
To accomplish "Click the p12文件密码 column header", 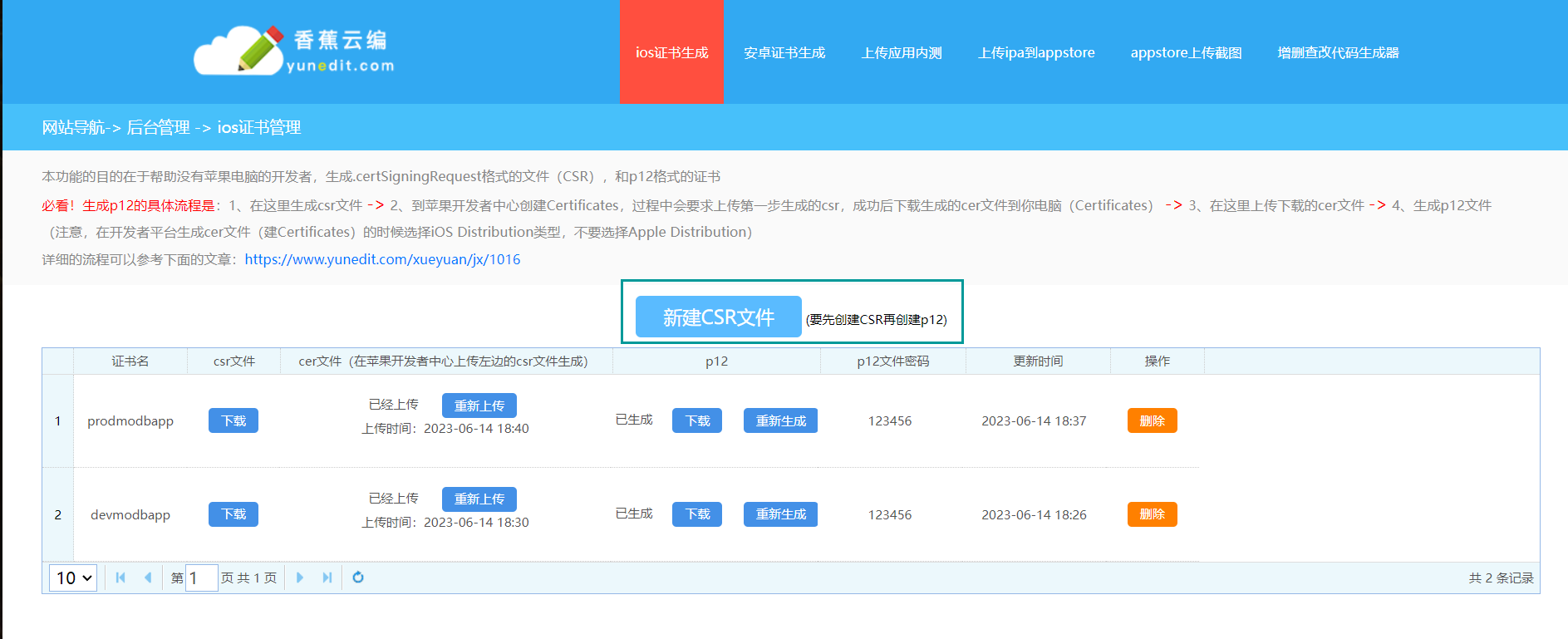I will 893,361.
